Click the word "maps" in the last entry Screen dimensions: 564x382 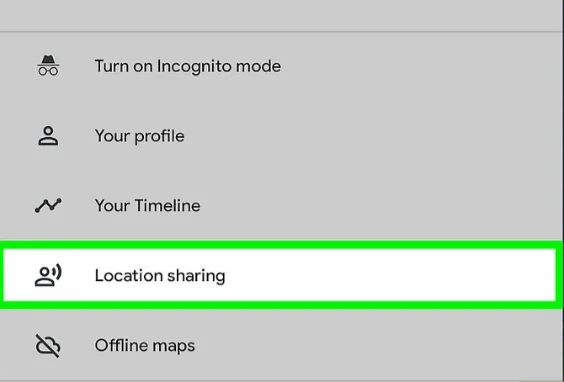(174, 347)
